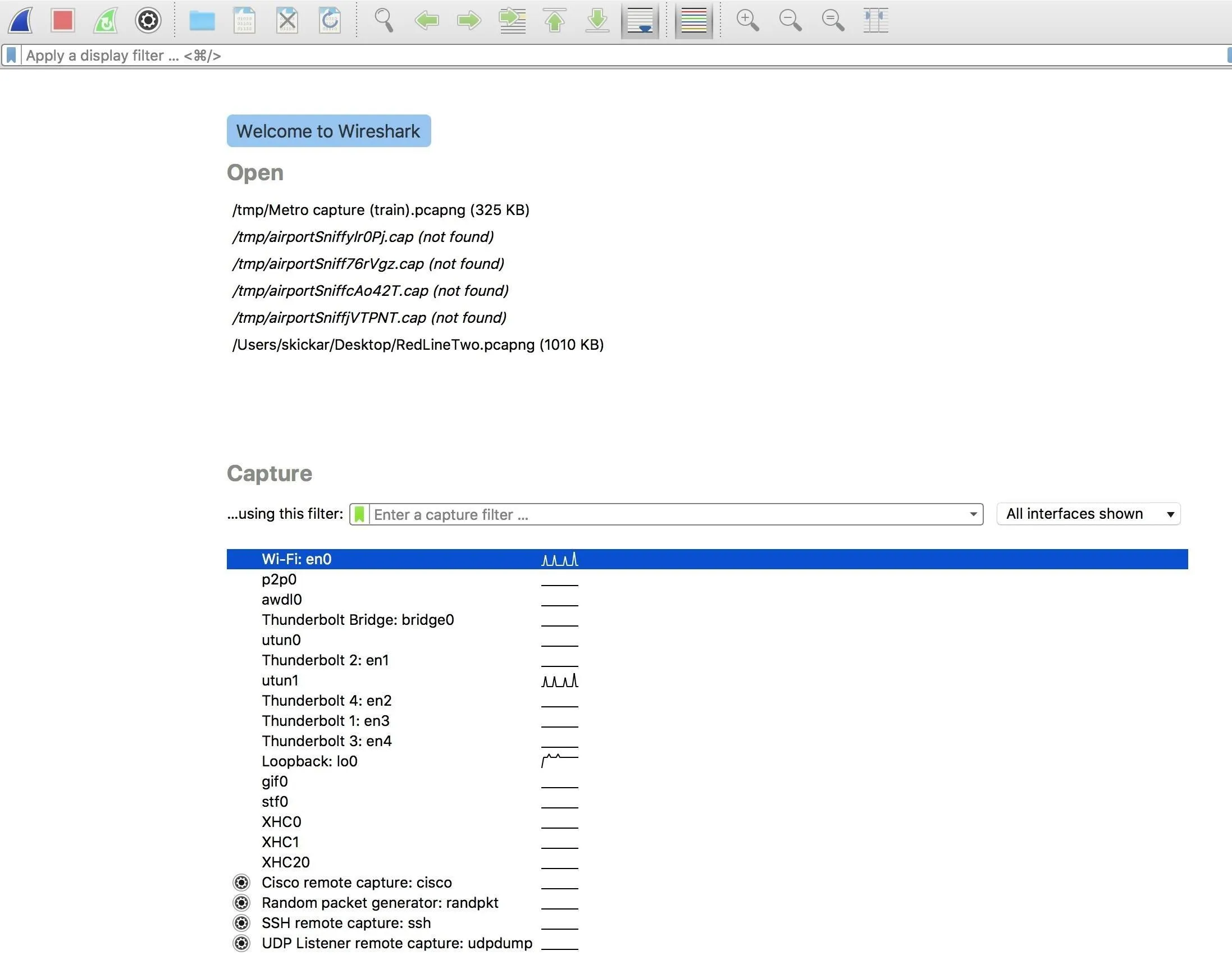This screenshot has height=978, width=1232.
Task: Open airportSniffylr0Pj.cap recent file
Action: (363, 236)
